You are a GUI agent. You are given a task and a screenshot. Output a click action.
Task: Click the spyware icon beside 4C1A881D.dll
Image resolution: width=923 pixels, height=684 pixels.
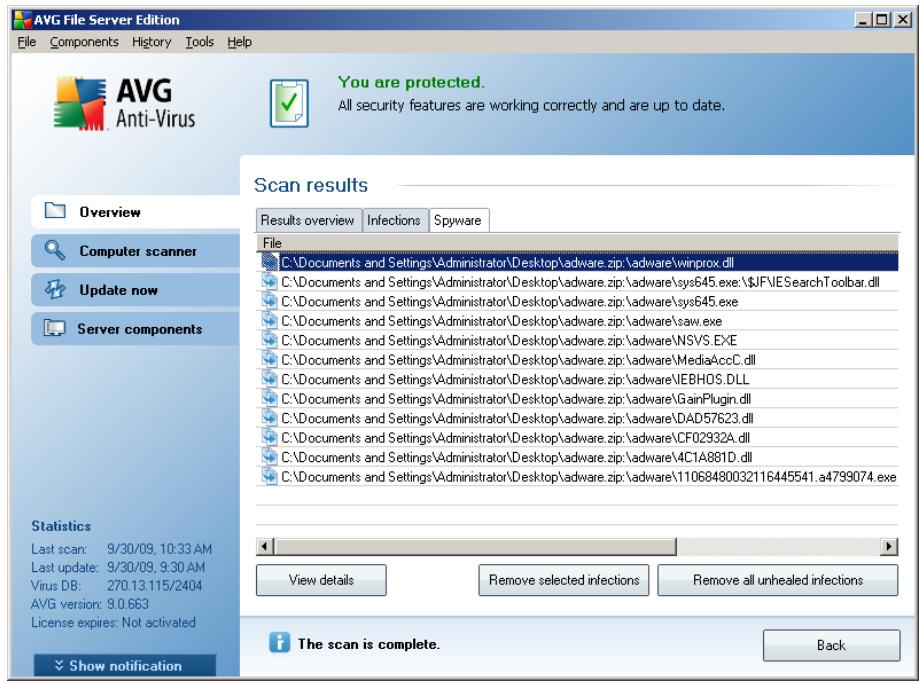click(x=269, y=456)
